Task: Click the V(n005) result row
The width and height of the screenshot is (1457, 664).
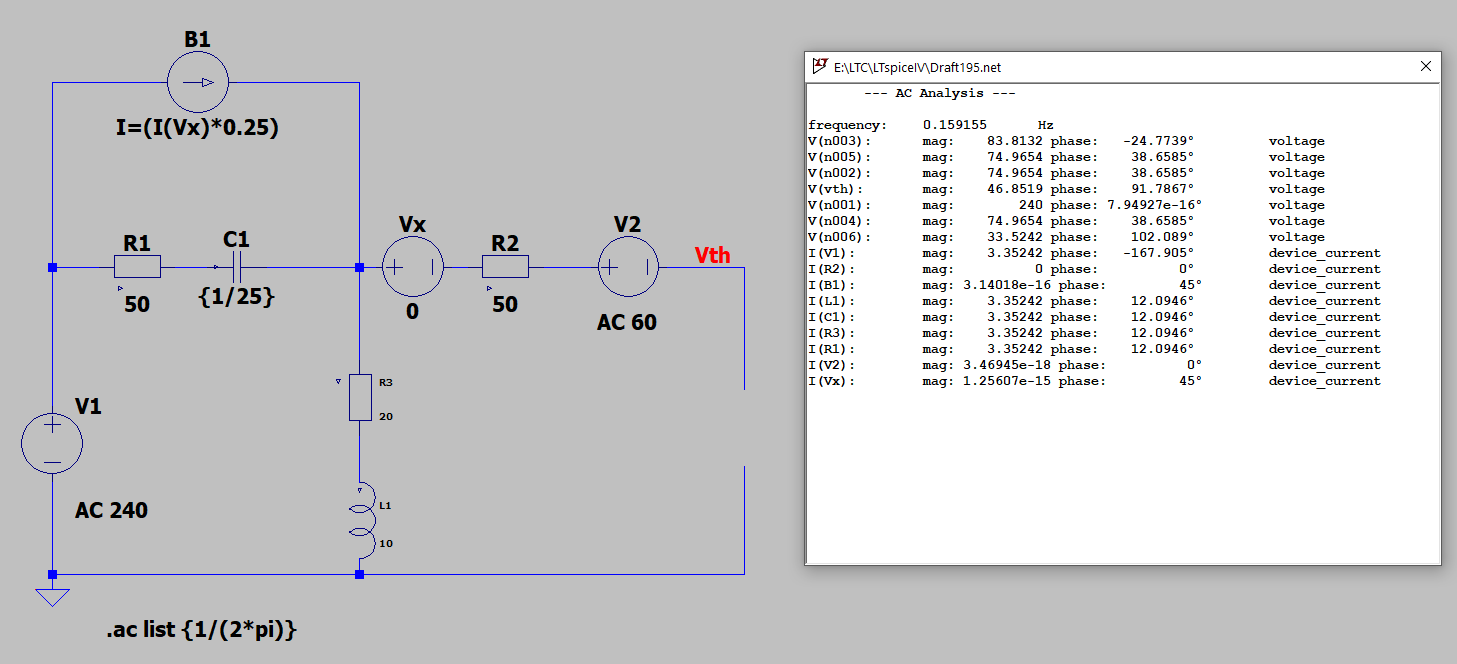Action: coord(1066,157)
